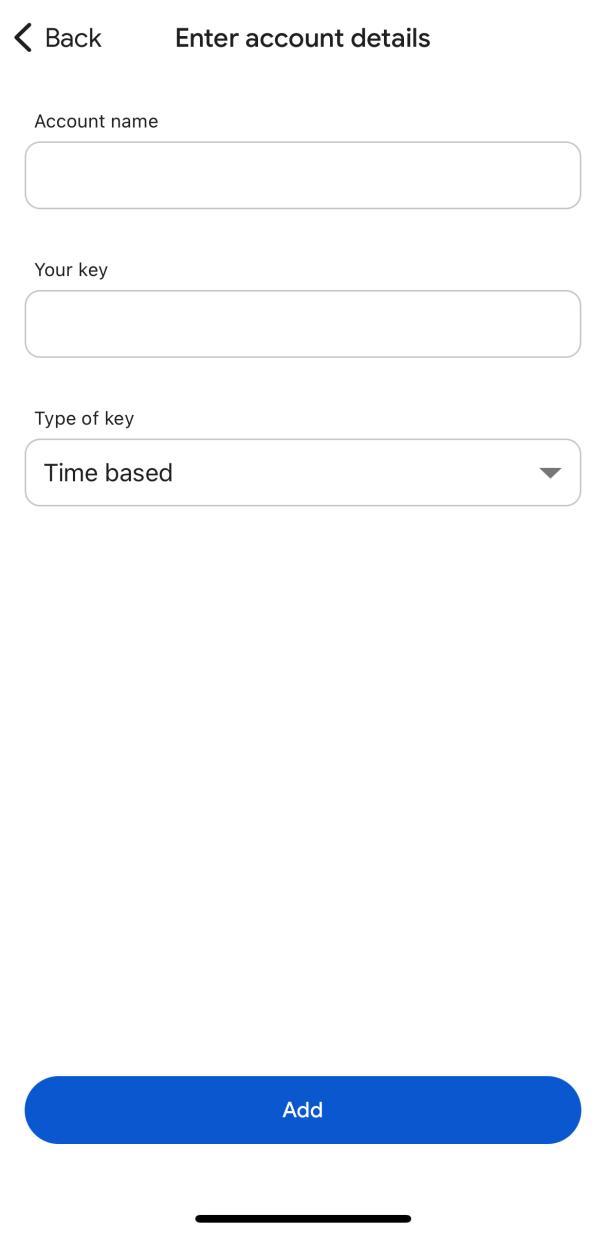Tap blank white area below the dropdown
This screenshot has height=1235, width=606.
tap(303, 780)
